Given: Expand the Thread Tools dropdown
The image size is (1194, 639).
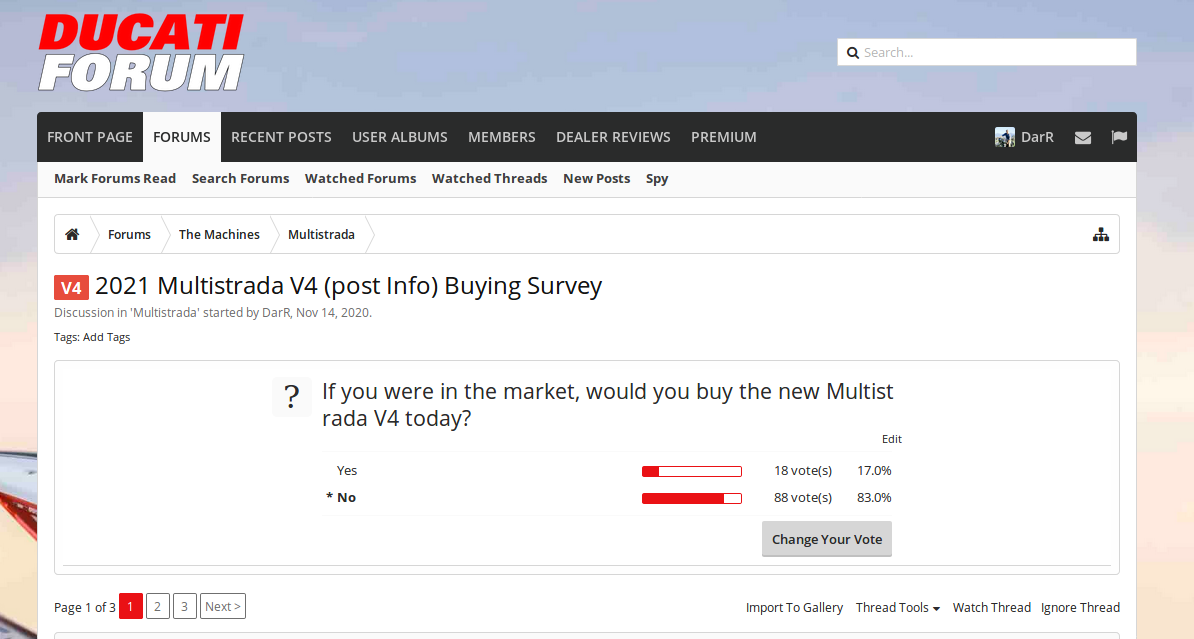Looking at the screenshot, I should [x=897, y=607].
